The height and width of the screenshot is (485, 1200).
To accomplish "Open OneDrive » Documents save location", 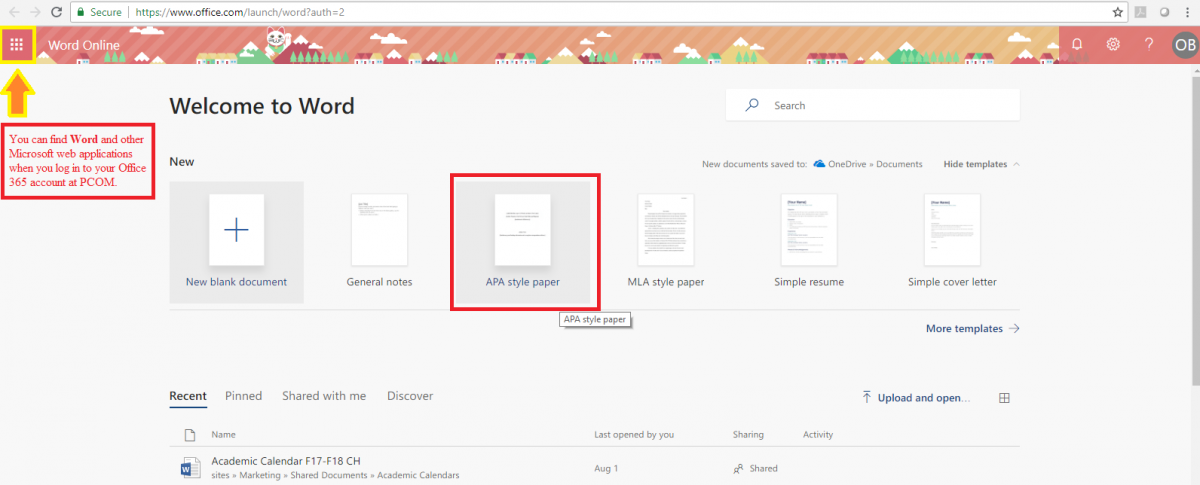I will coord(875,164).
